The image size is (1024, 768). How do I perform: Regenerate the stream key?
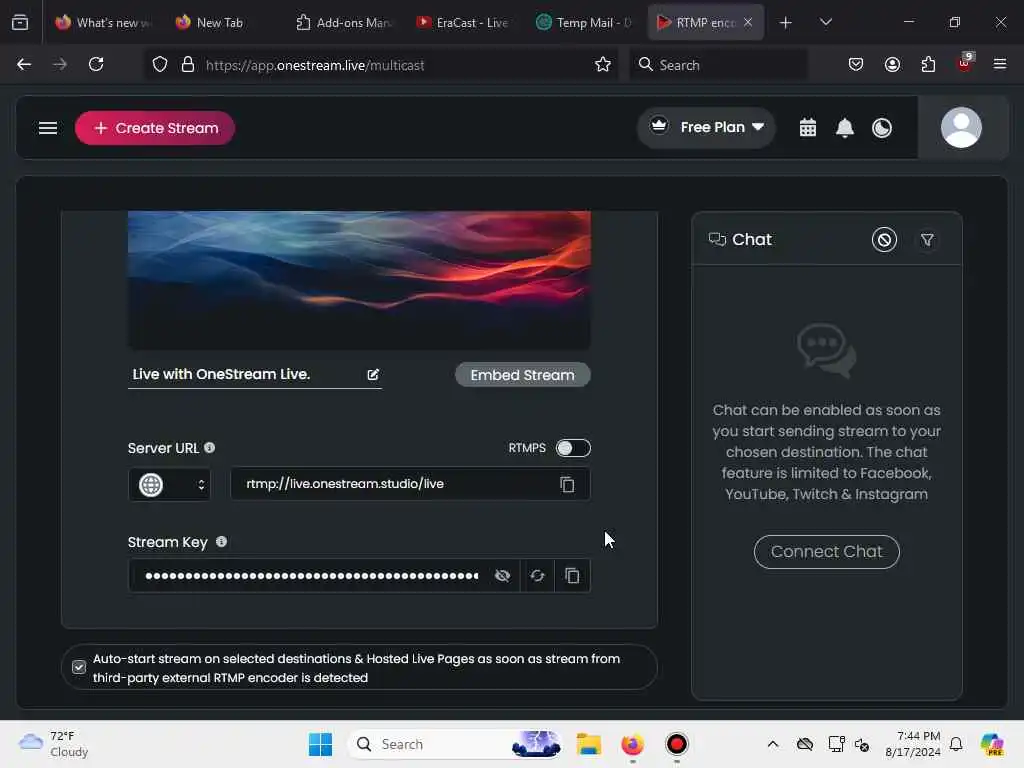tap(537, 576)
